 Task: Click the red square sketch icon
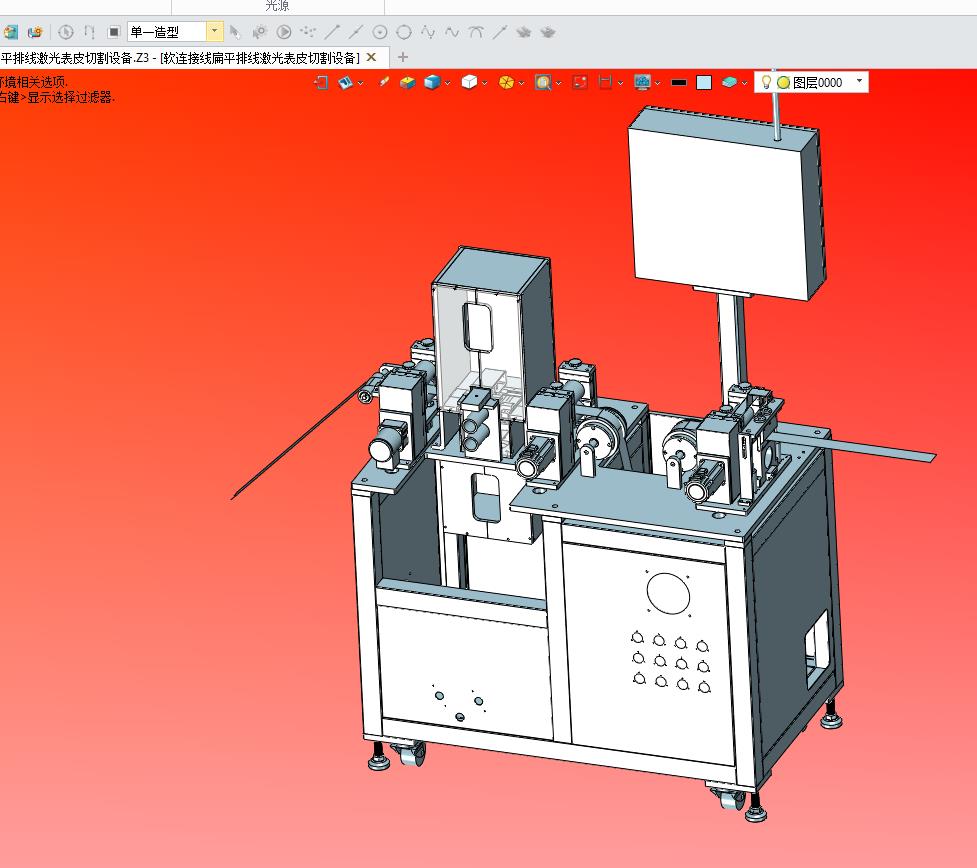pyautogui.click(x=580, y=82)
